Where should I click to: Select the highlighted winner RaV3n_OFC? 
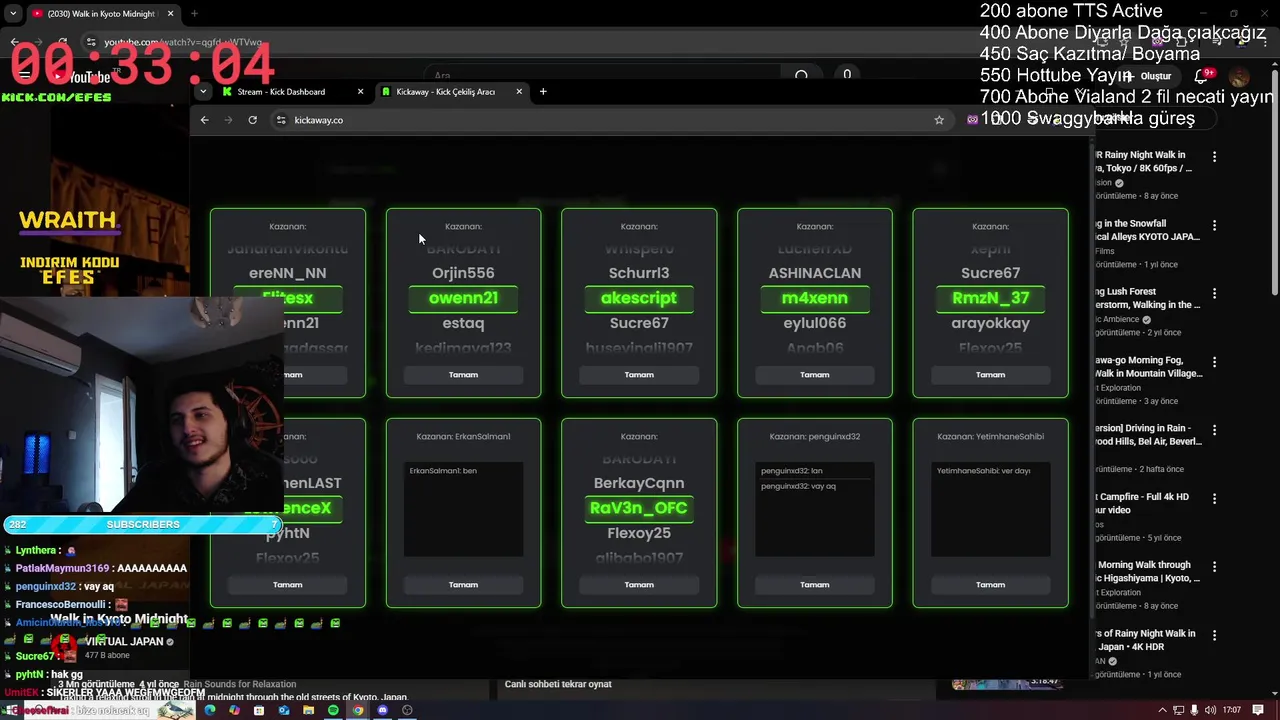639,508
